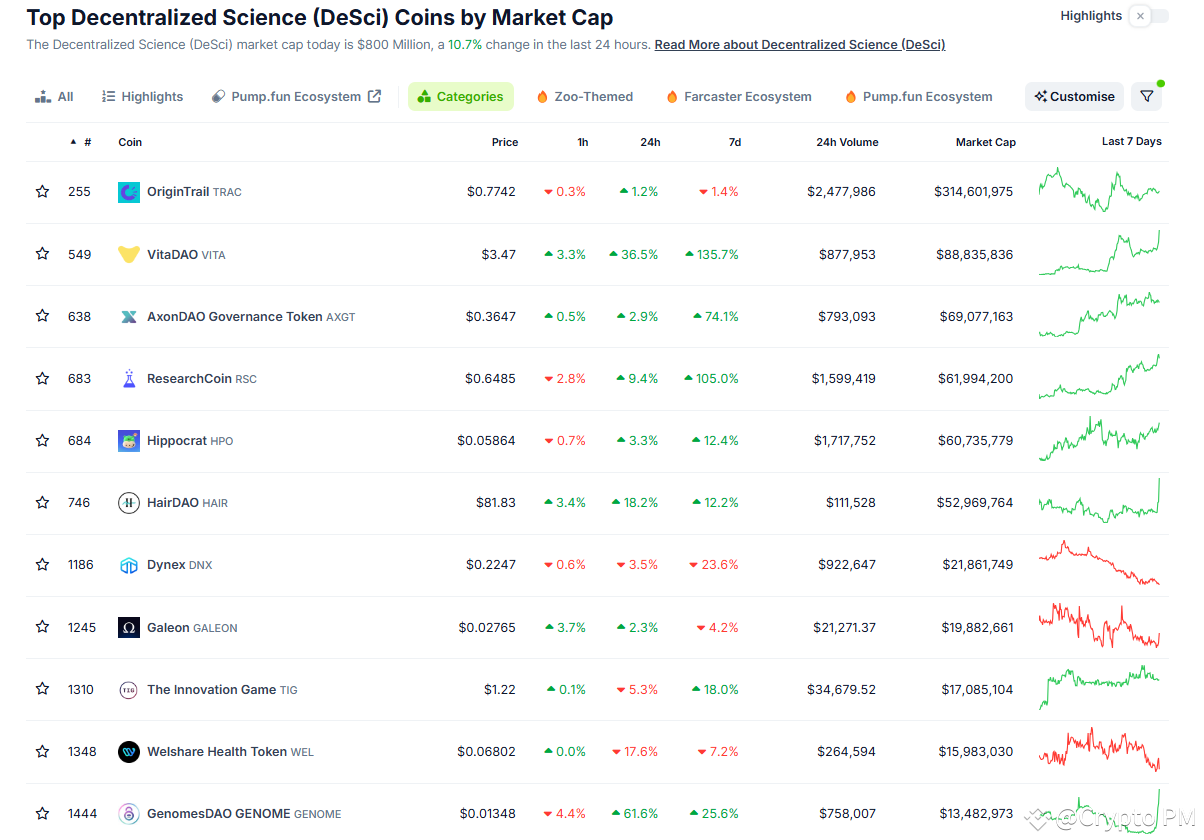This screenshot has height=840, width=1204.
Task: Sort table by Market Cap header
Action: pos(985,142)
